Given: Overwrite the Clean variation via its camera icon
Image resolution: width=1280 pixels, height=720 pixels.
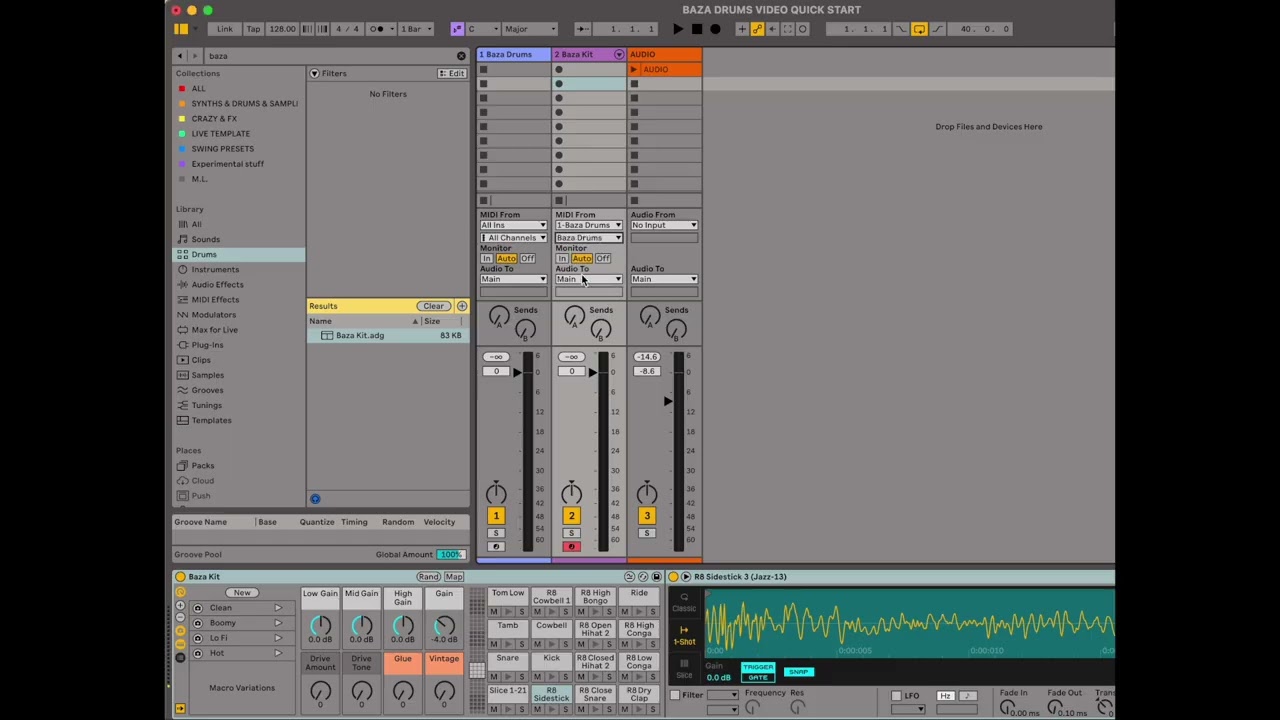Looking at the screenshot, I should 197,608.
